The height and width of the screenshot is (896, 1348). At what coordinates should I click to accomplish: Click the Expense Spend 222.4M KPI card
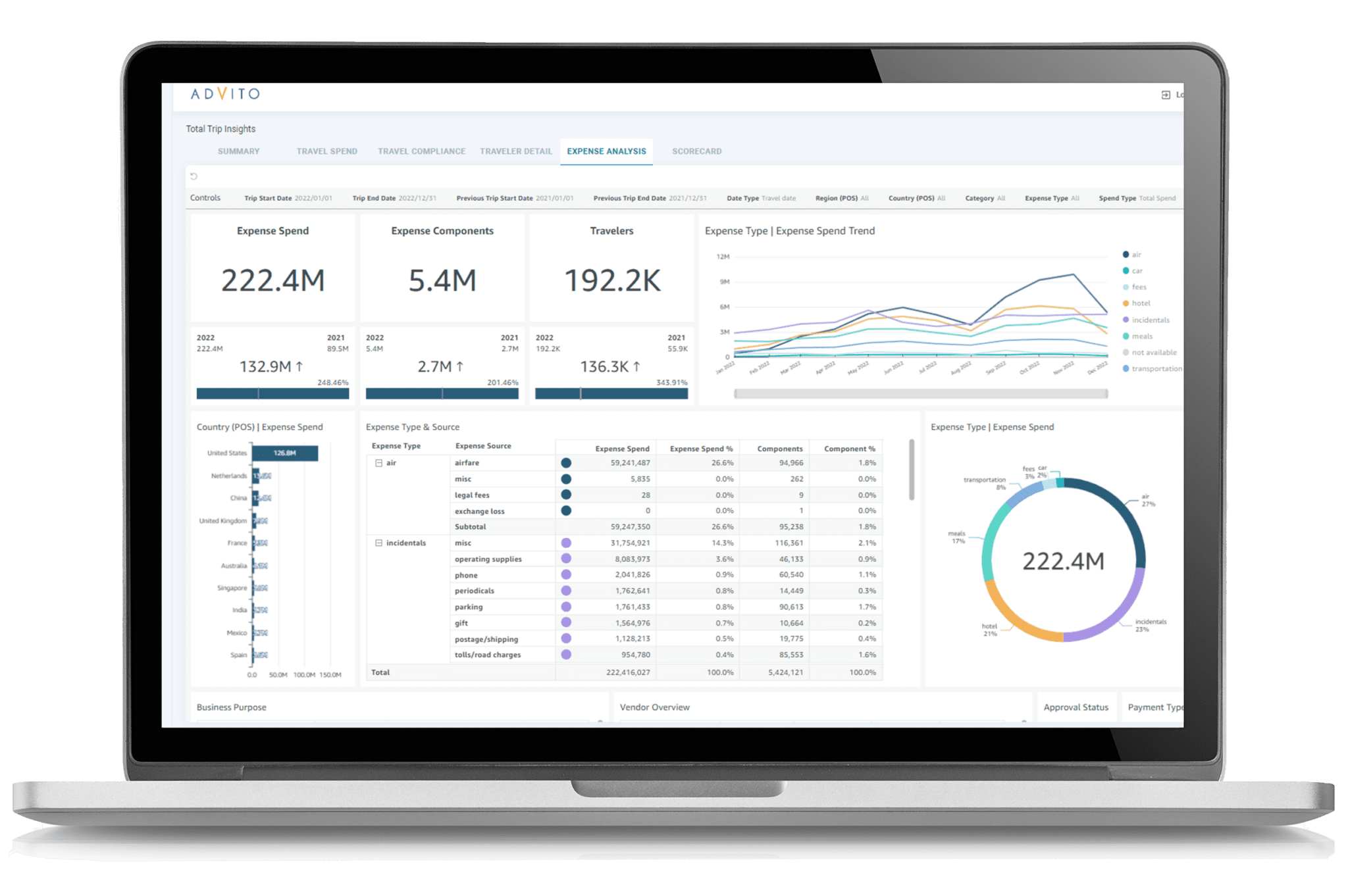coord(272,268)
